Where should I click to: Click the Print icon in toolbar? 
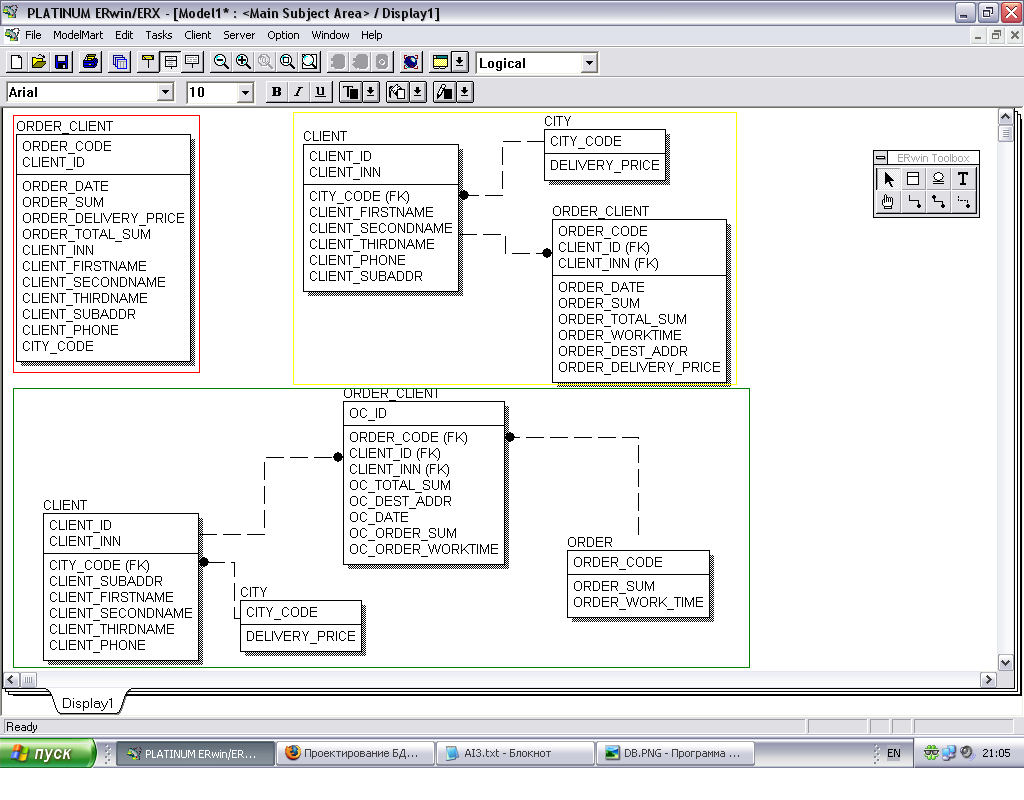91,62
